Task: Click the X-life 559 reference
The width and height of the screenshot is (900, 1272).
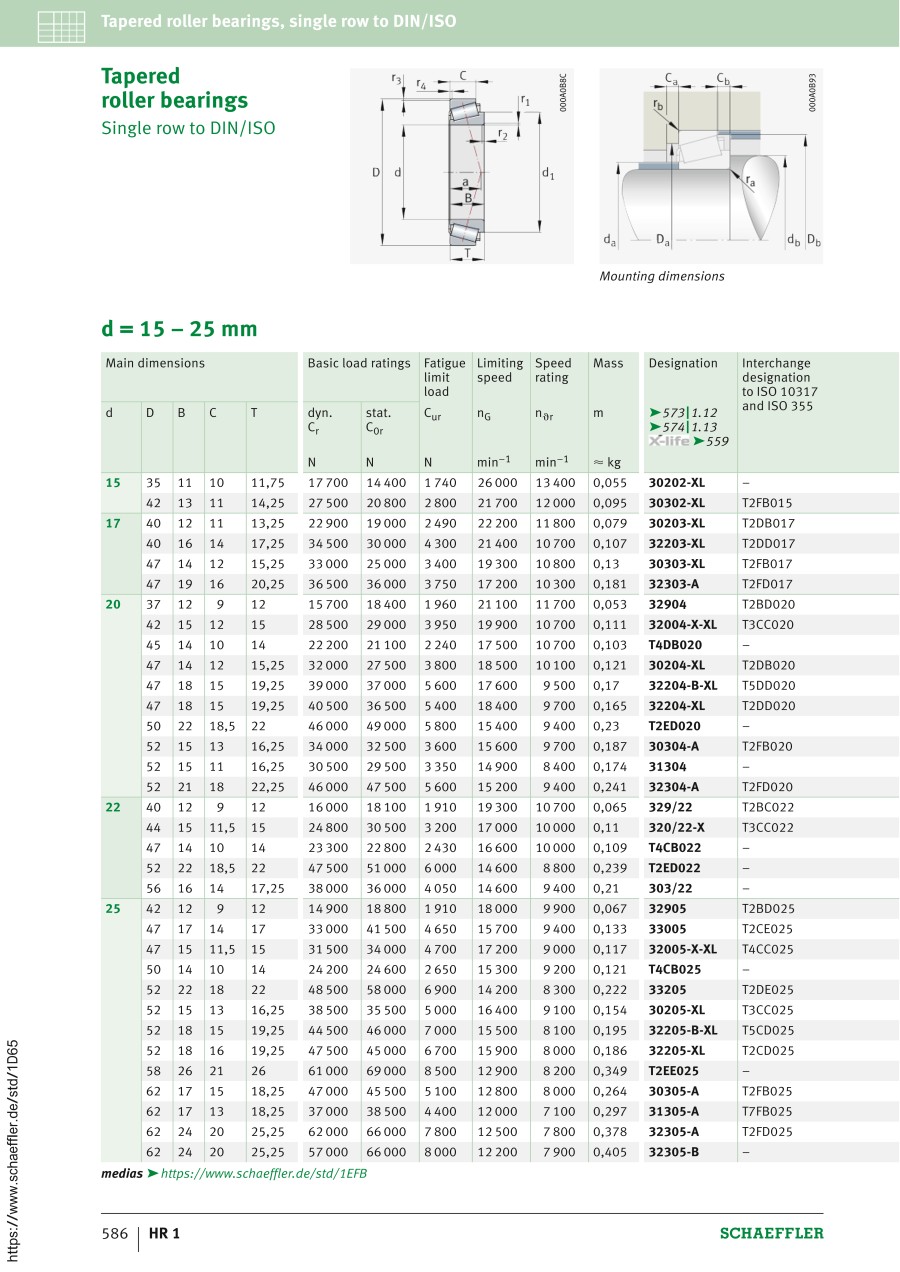Action: pyautogui.click(x=689, y=441)
